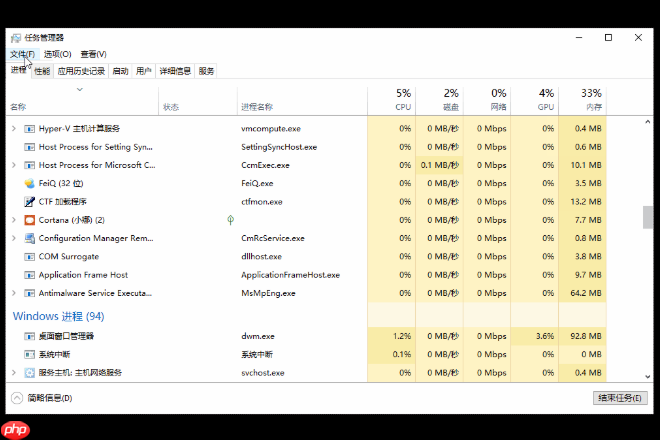Sort by the 网络 column header
The height and width of the screenshot is (440, 660).
coord(487,100)
